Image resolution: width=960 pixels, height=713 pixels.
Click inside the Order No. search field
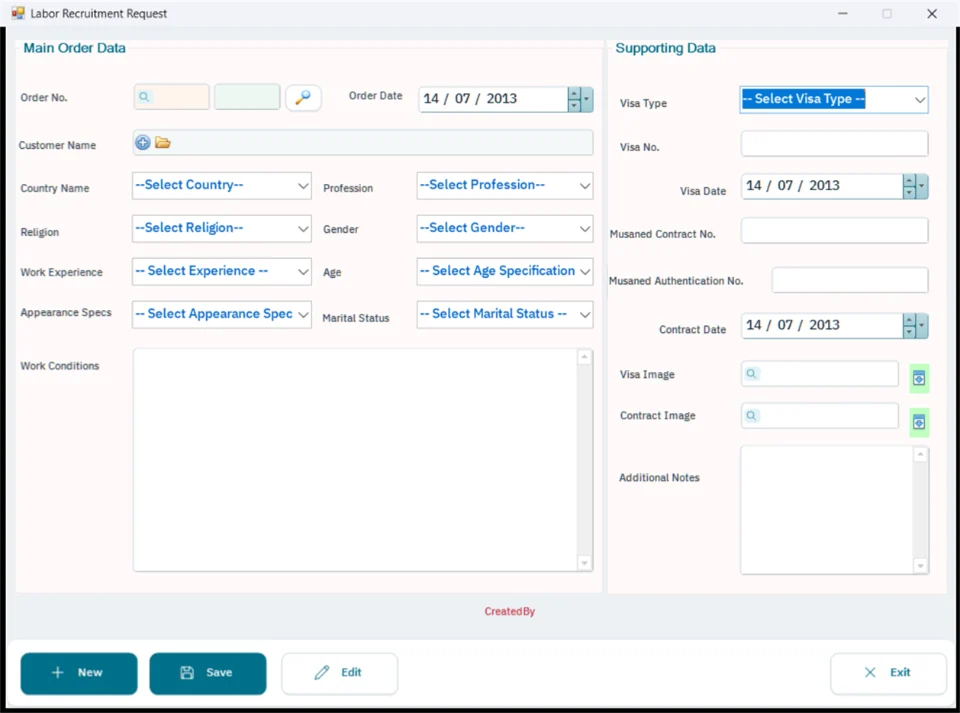pyautogui.click(x=172, y=97)
